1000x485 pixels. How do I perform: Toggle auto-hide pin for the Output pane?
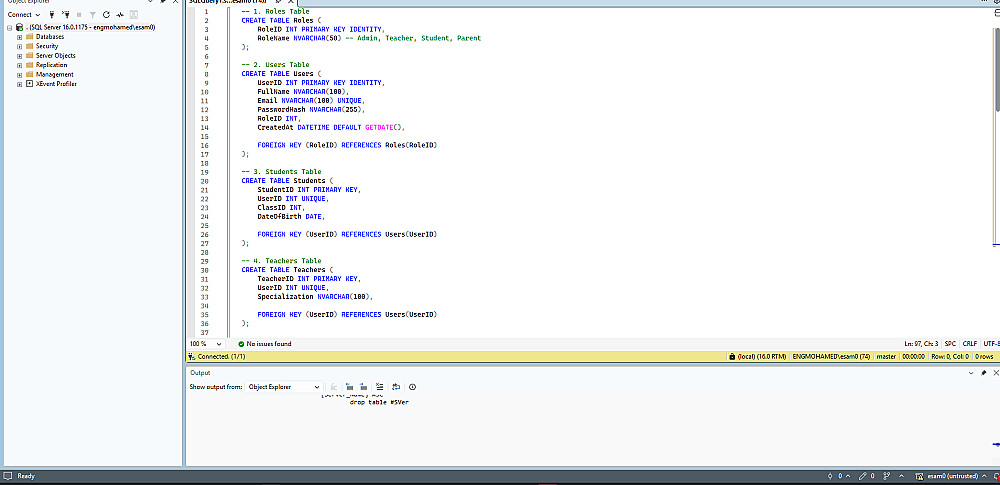tap(983, 373)
